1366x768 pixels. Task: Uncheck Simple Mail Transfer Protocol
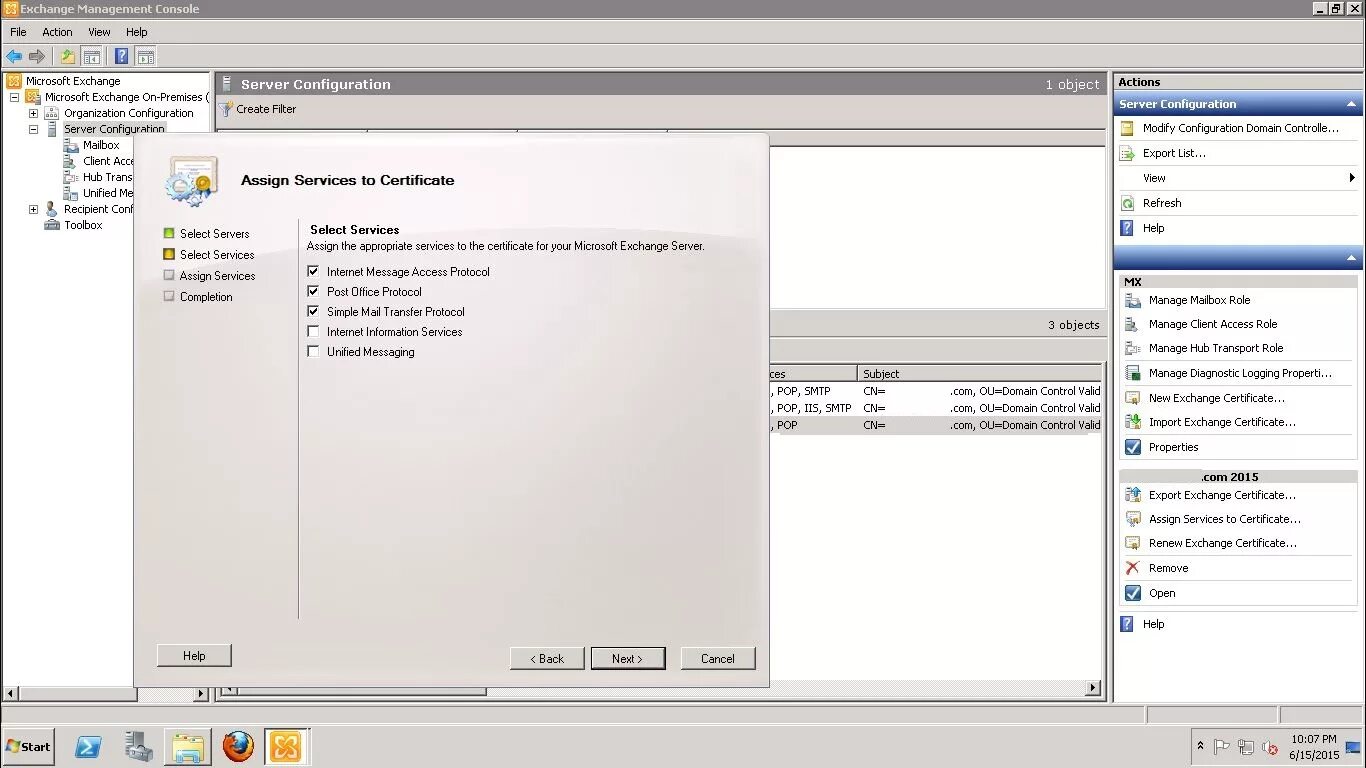314,311
